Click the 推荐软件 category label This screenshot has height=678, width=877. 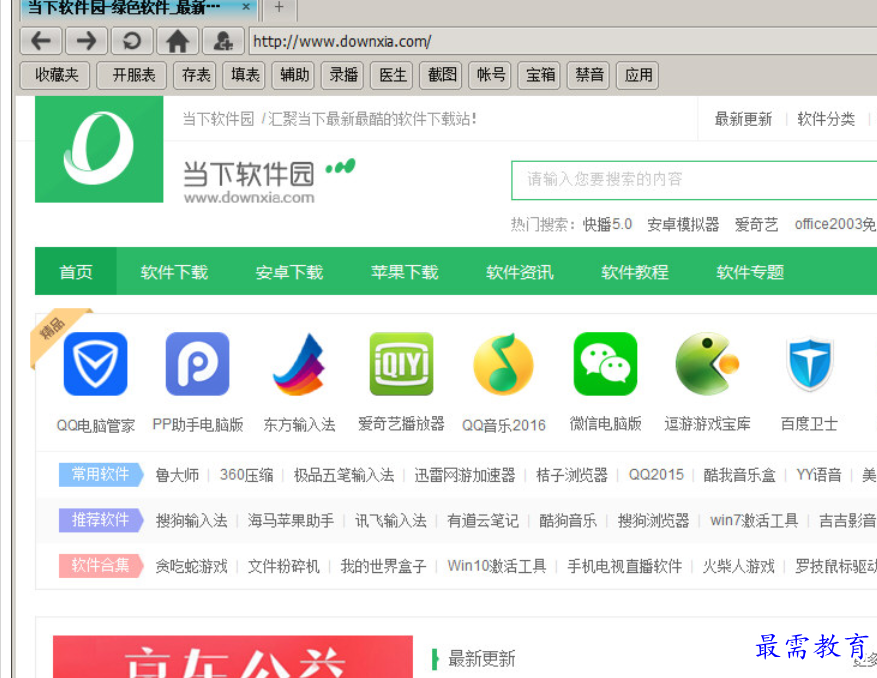point(101,520)
